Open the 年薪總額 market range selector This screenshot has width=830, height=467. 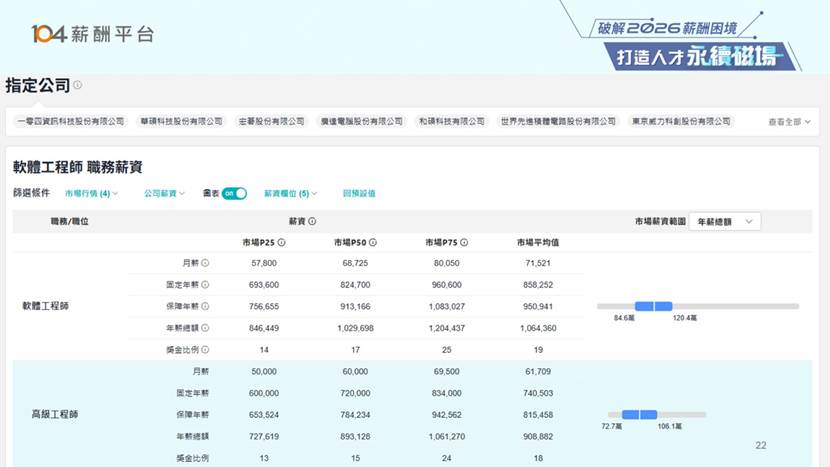click(x=726, y=221)
